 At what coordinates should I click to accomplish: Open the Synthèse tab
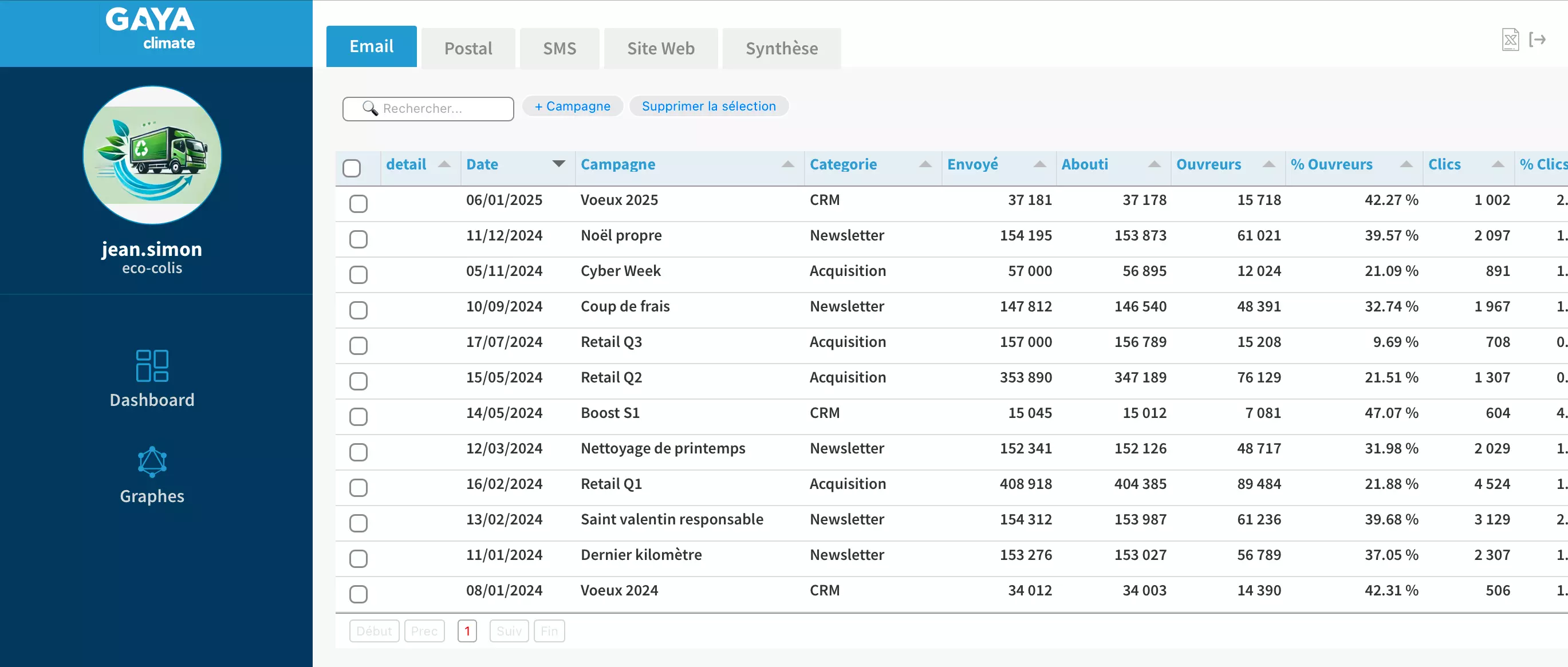(x=781, y=48)
